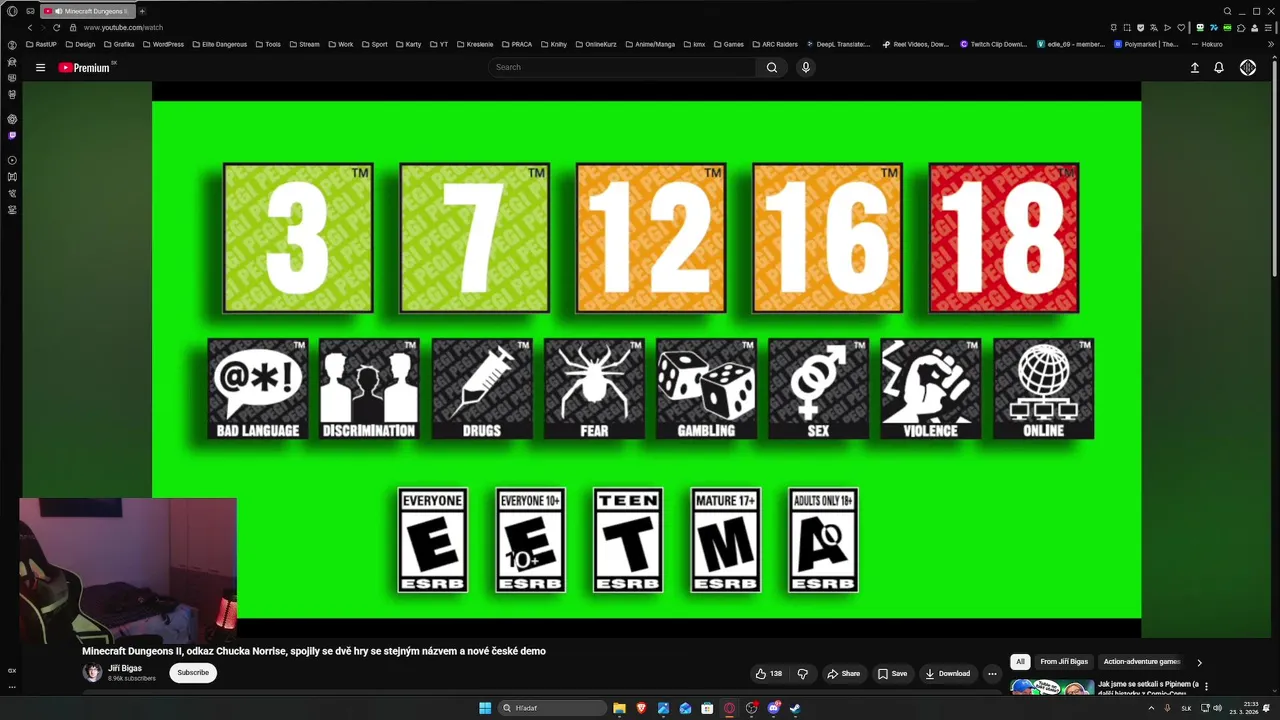Viewport: 1280px width, 720px height.
Task: Open the Hokuro bookmark
Action: [1207, 45]
